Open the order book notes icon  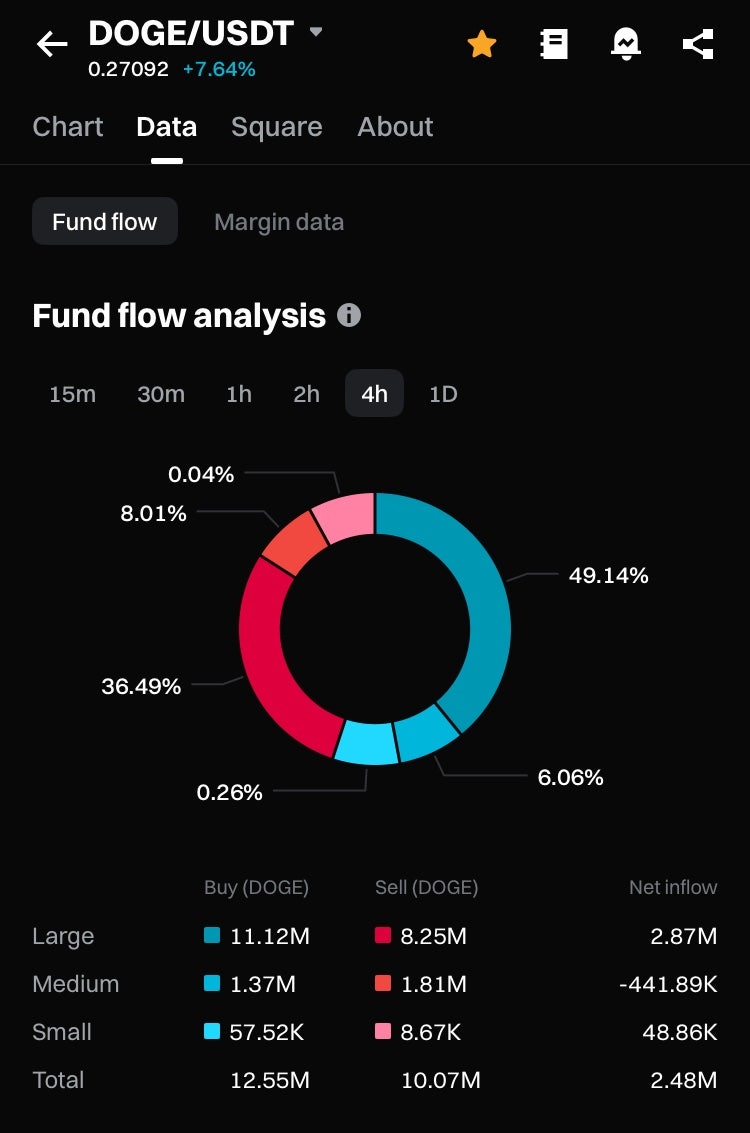(x=554, y=43)
